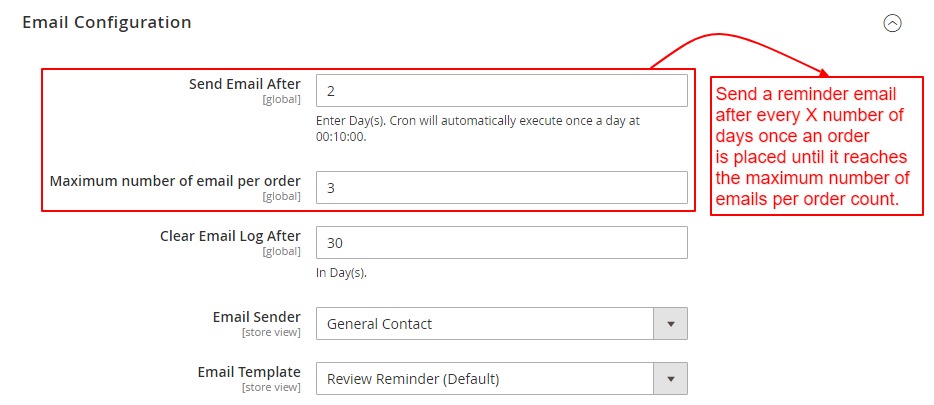
Task: Click the Send Email After label
Action: click(x=244, y=84)
